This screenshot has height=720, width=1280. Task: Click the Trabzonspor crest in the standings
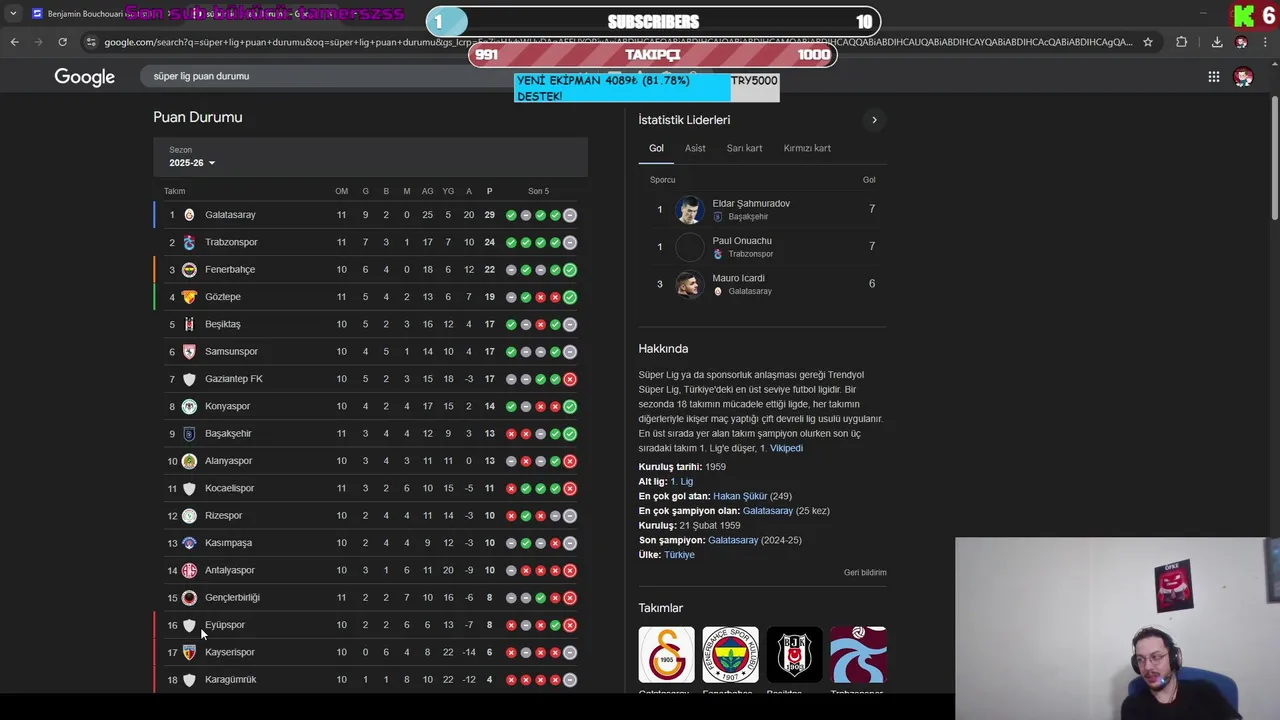(189, 242)
